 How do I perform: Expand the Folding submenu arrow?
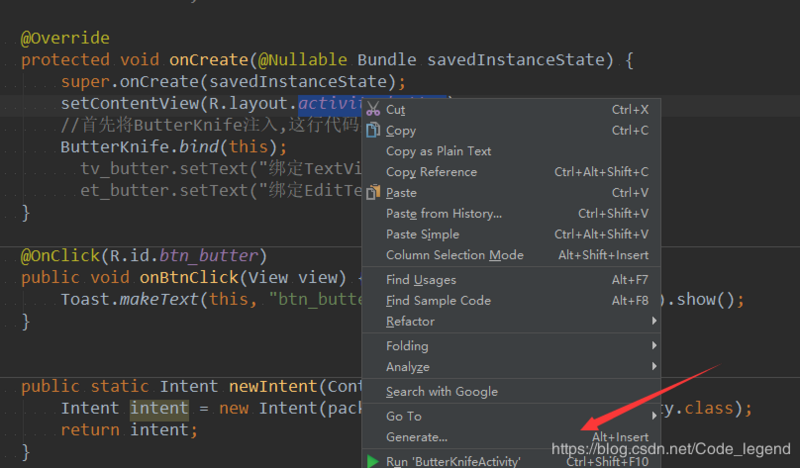[654, 346]
